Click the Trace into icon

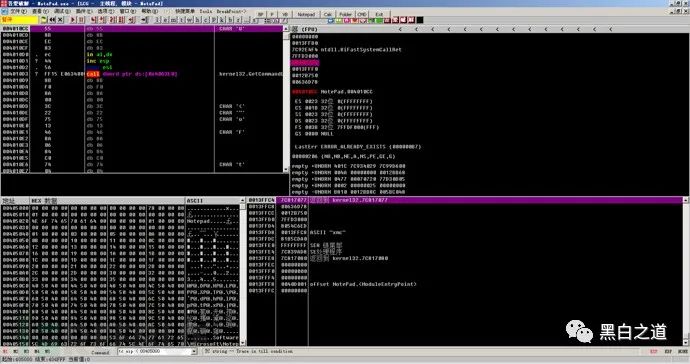tap(112, 20)
